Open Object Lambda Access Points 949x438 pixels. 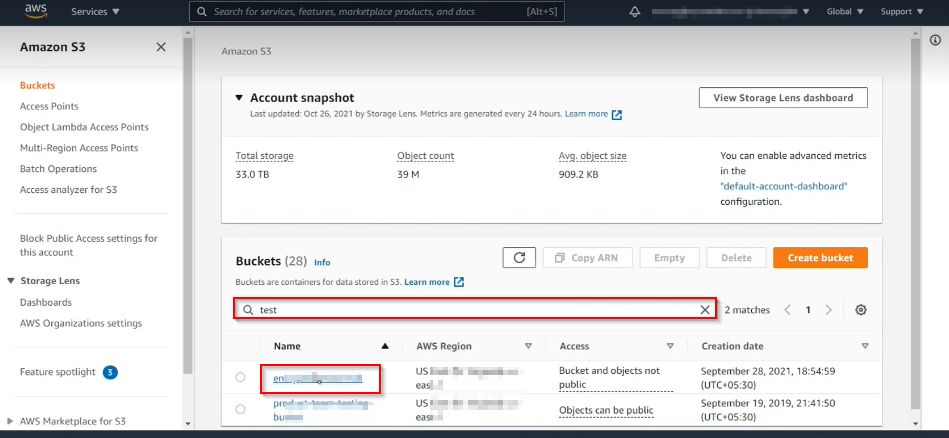(84, 127)
